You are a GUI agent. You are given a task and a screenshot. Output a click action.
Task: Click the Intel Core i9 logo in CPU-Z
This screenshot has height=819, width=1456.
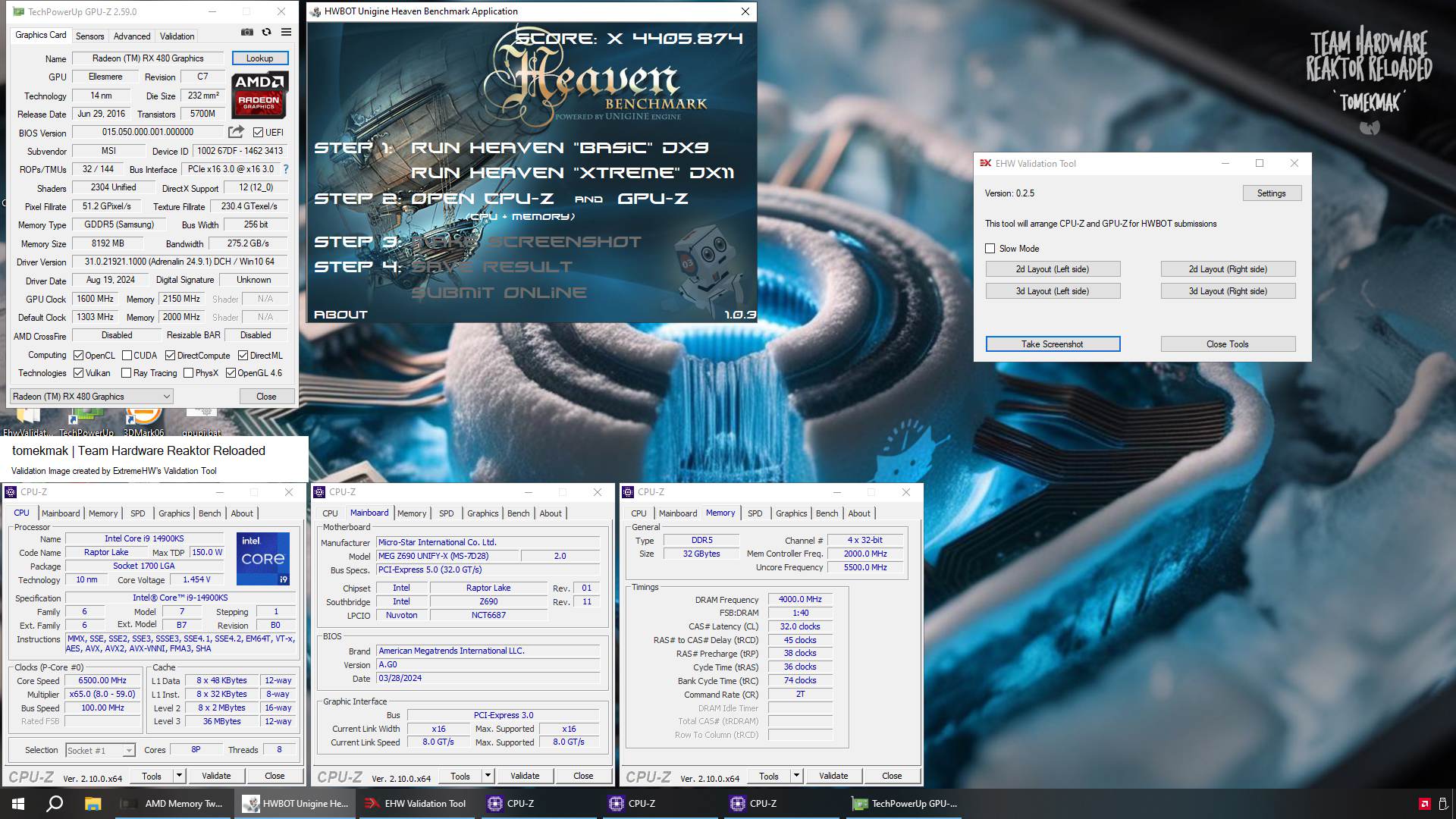[262, 559]
